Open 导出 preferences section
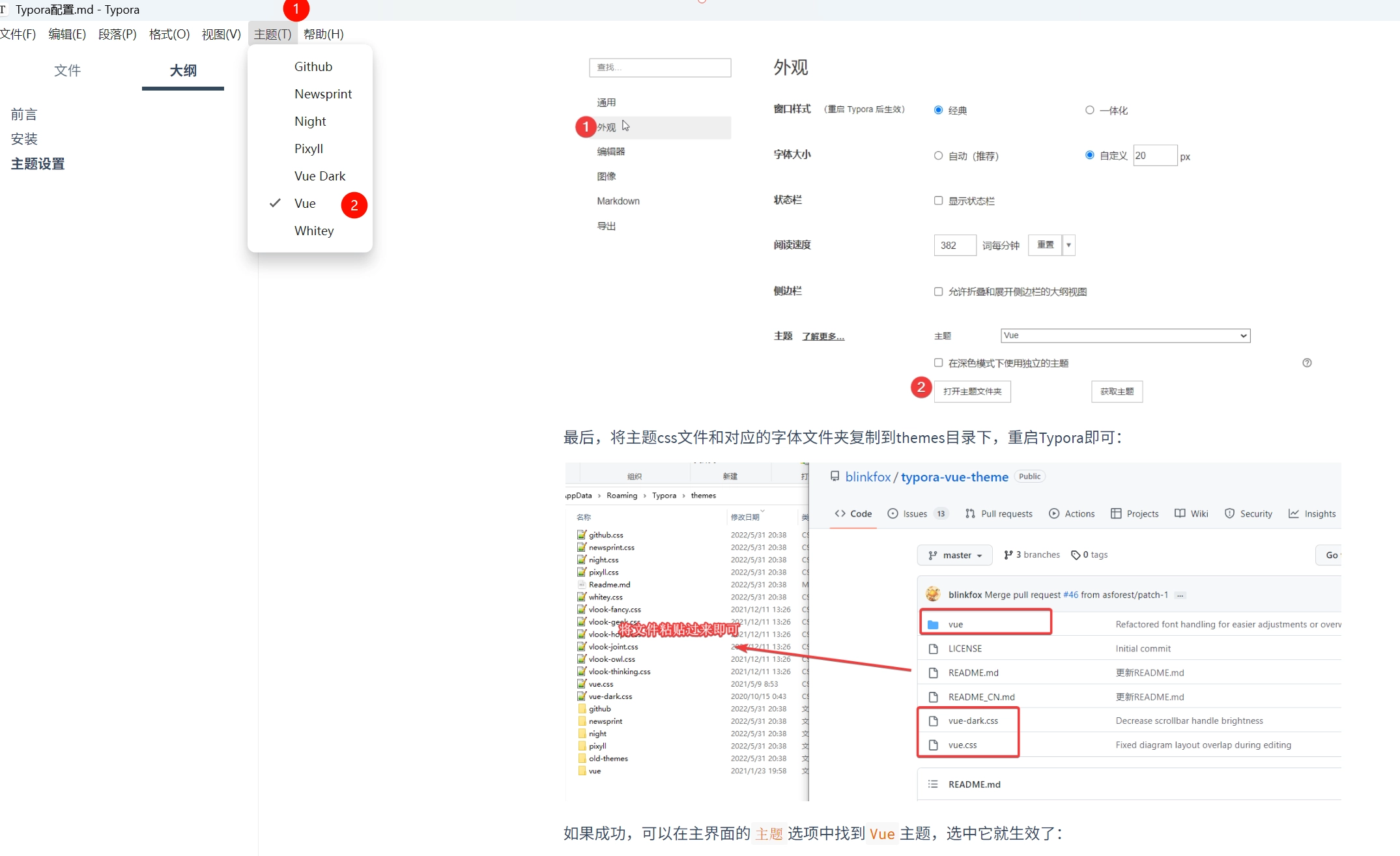This screenshot has height=856, width=1400. 607,225
